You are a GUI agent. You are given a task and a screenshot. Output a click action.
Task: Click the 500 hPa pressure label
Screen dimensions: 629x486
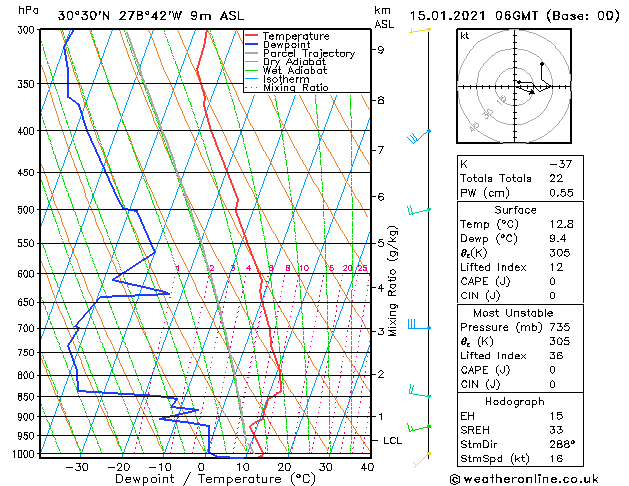[28, 210]
